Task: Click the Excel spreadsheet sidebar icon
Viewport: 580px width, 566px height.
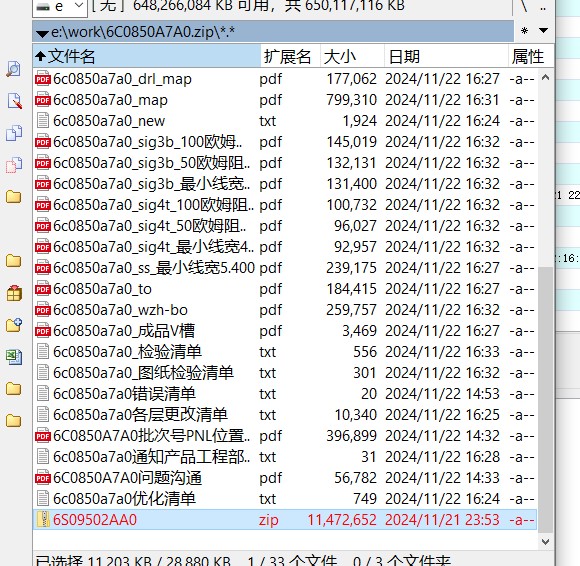Action: (x=14, y=357)
